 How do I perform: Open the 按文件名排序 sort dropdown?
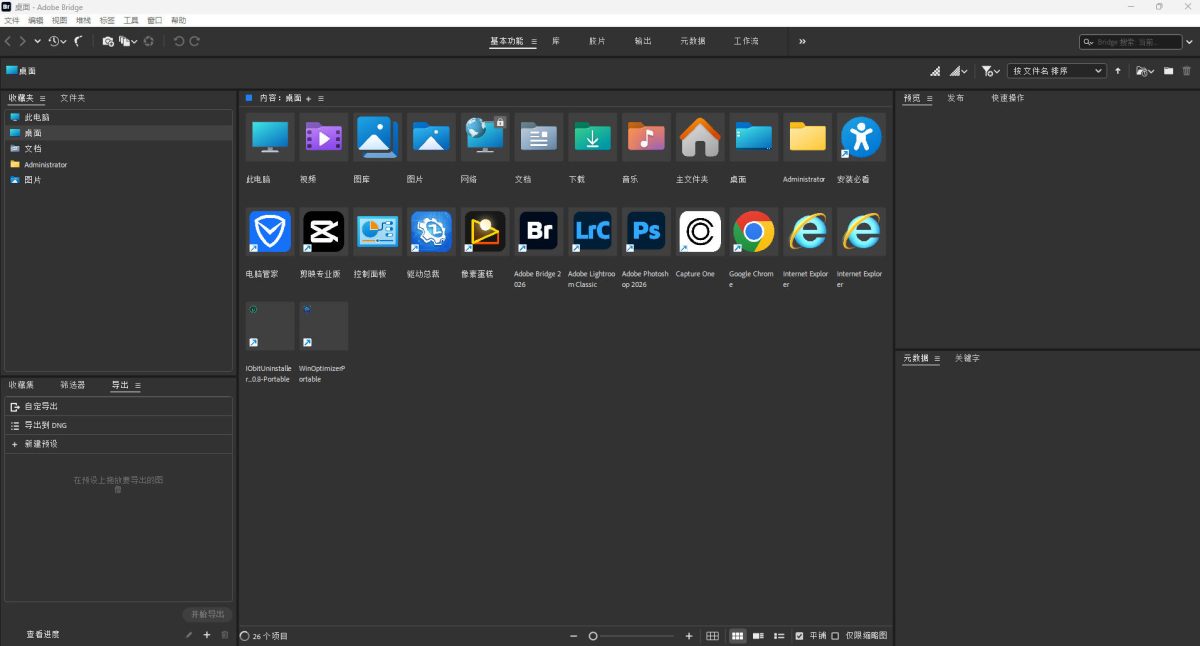[1057, 71]
